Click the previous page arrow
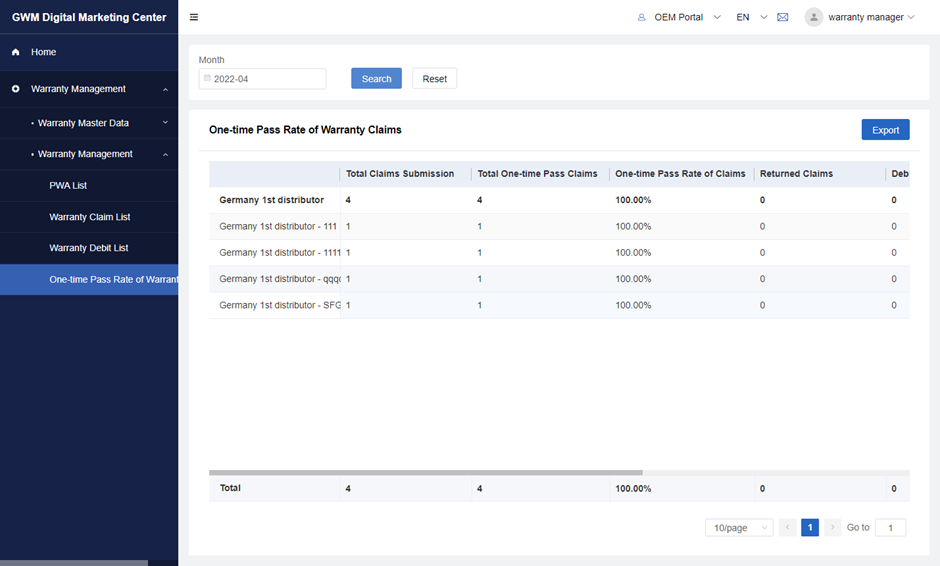The image size is (940, 566). (x=788, y=528)
